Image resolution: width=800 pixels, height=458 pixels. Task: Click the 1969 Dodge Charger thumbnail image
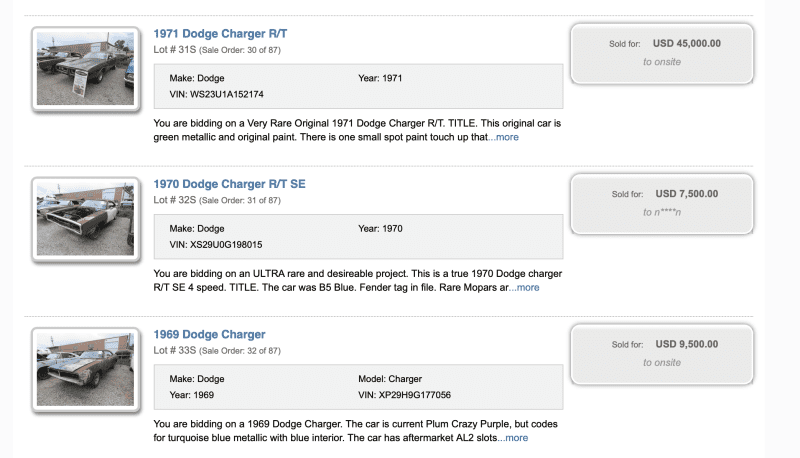click(x=85, y=370)
